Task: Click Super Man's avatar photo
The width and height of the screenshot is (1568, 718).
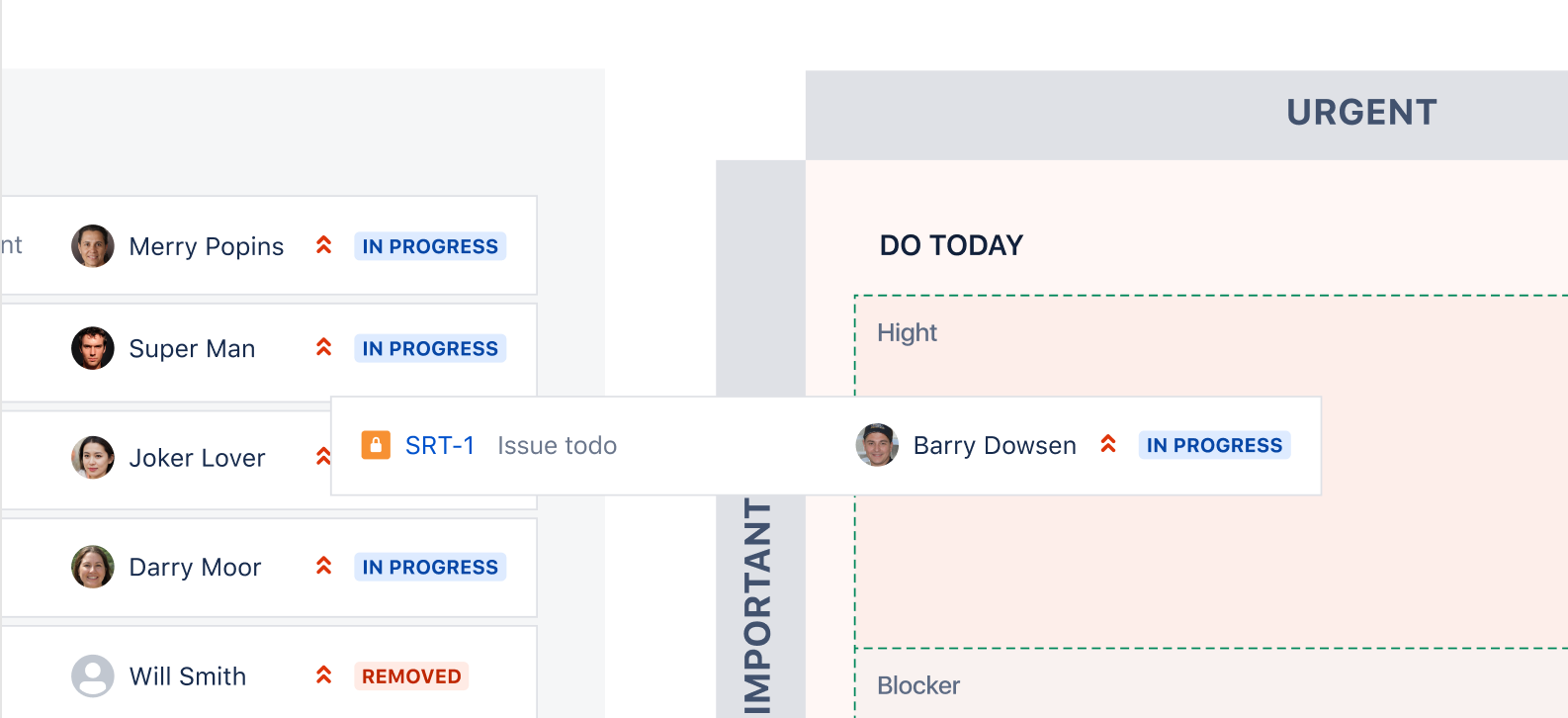Action: (x=93, y=348)
